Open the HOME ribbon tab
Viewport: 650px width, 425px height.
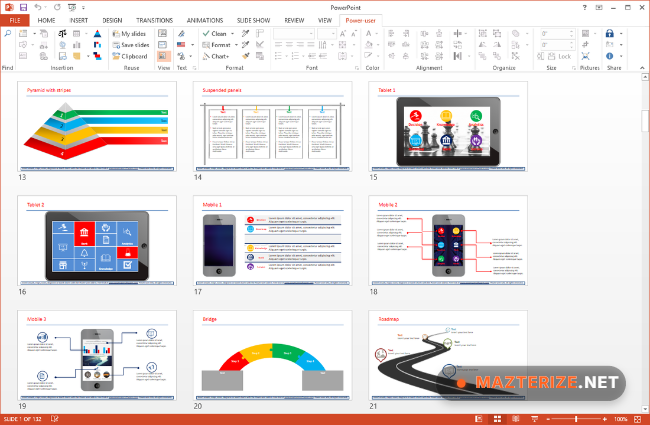(46, 20)
